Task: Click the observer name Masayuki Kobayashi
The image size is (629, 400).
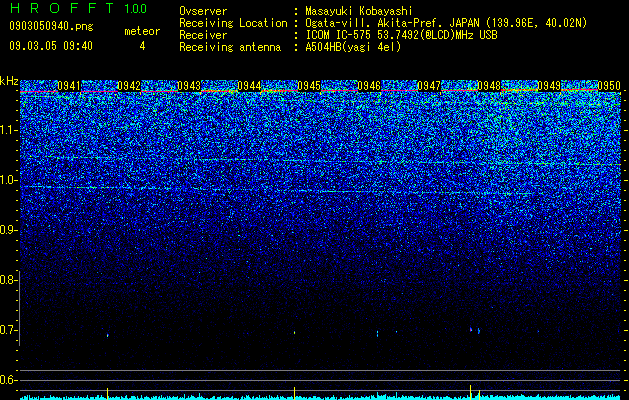Action: 359,11
